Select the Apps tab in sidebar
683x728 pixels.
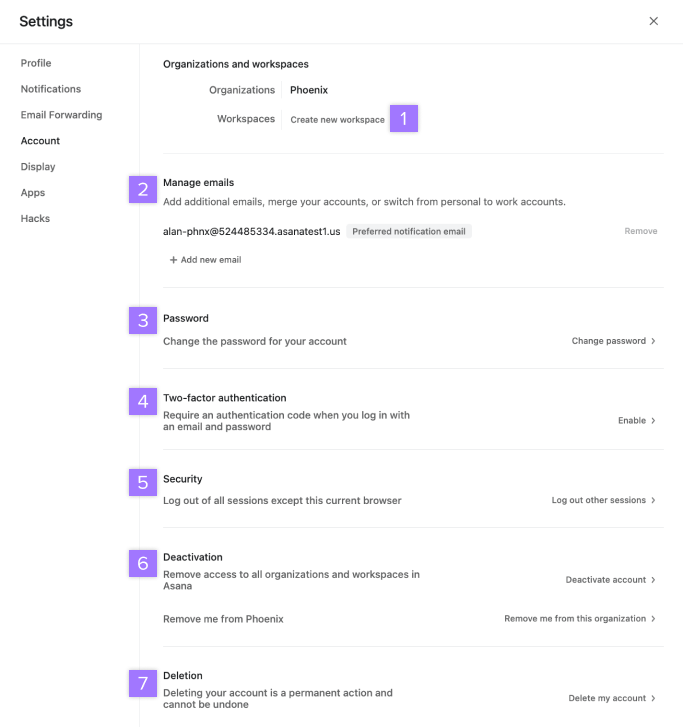click(x=33, y=193)
